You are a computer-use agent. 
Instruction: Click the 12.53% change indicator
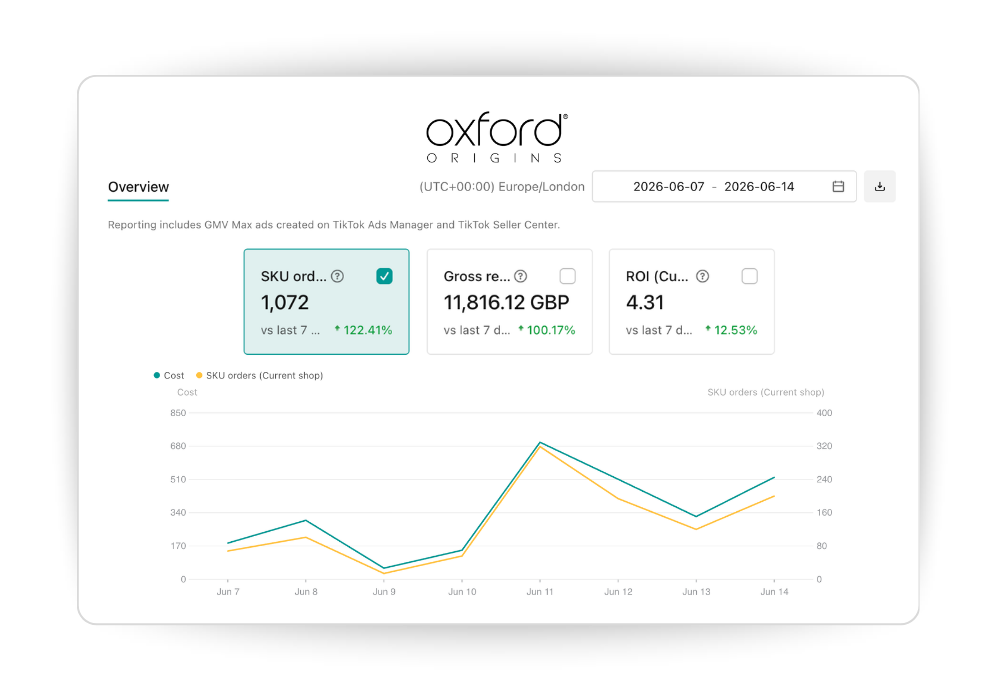[731, 330]
